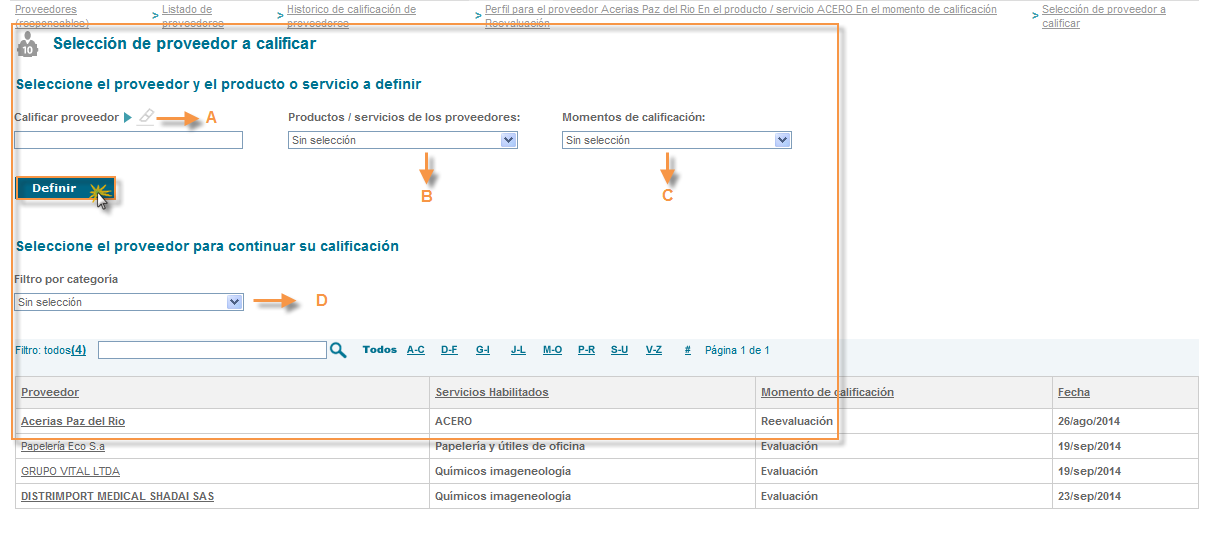Click the supplier icon beside the page title
The width and height of the screenshot is (1207, 552).
coord(28,45)
